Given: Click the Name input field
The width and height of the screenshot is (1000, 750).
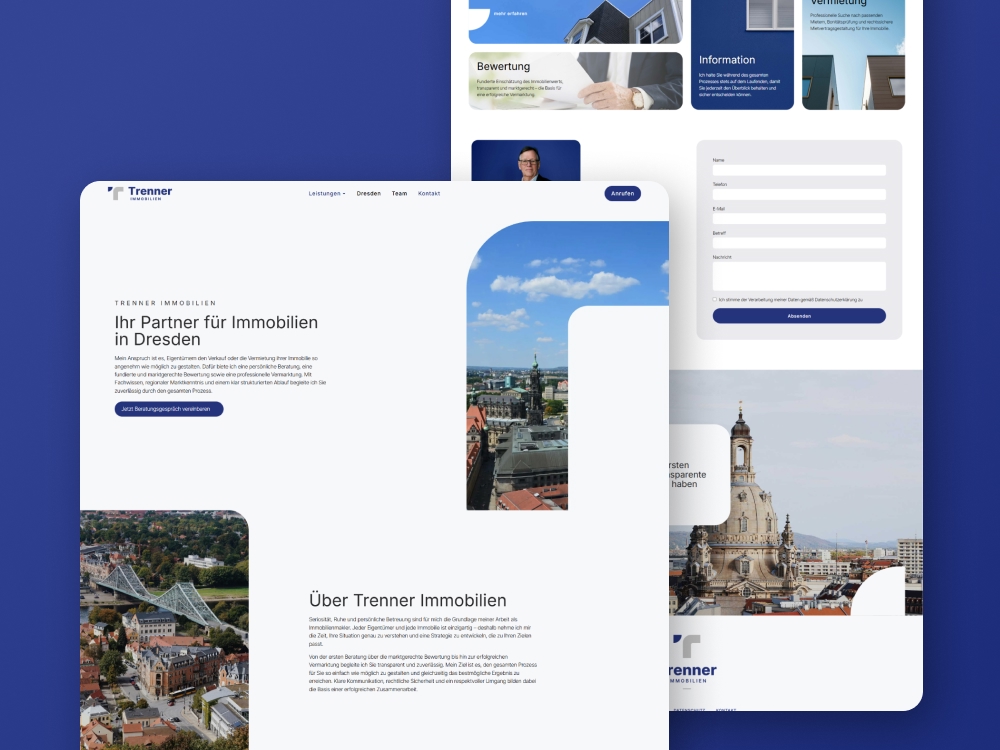Looking at the screenshot, I should pos(798,170).
